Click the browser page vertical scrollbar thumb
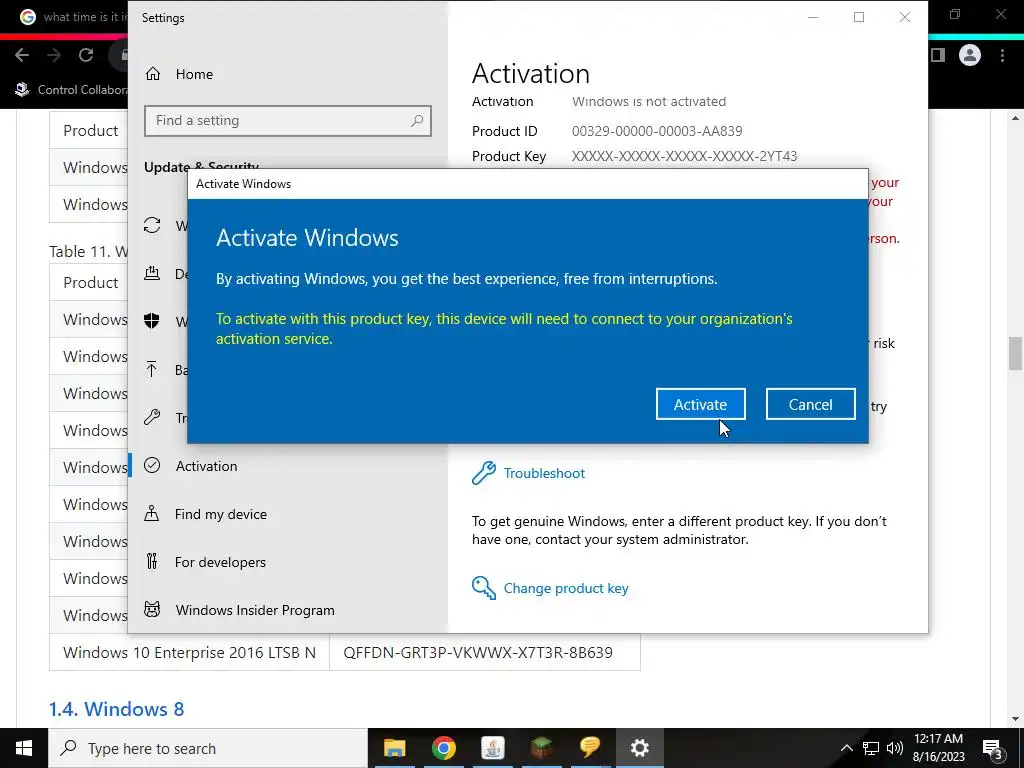This screenshot has width=1024, height=768. coord(1015,353)
